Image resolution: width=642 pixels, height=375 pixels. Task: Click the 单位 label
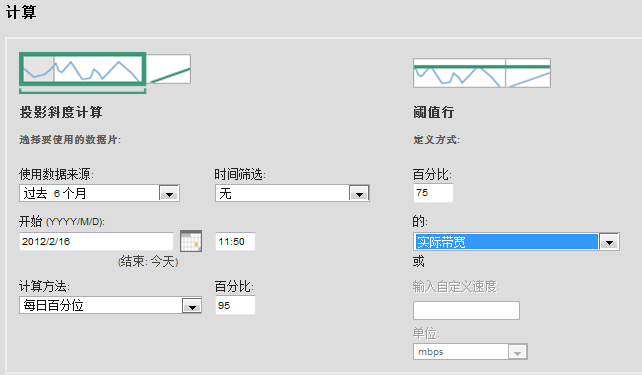[x=426, y=333]
